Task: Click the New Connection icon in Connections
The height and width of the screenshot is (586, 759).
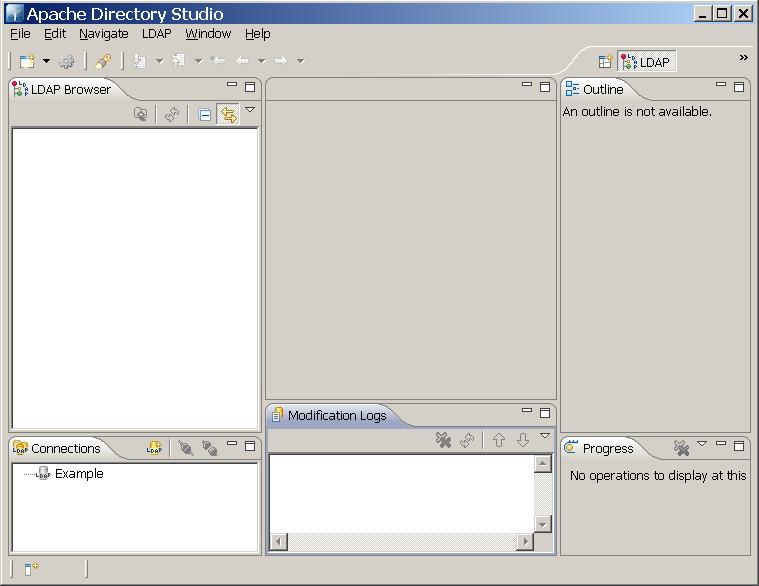Action: [154, 449]
